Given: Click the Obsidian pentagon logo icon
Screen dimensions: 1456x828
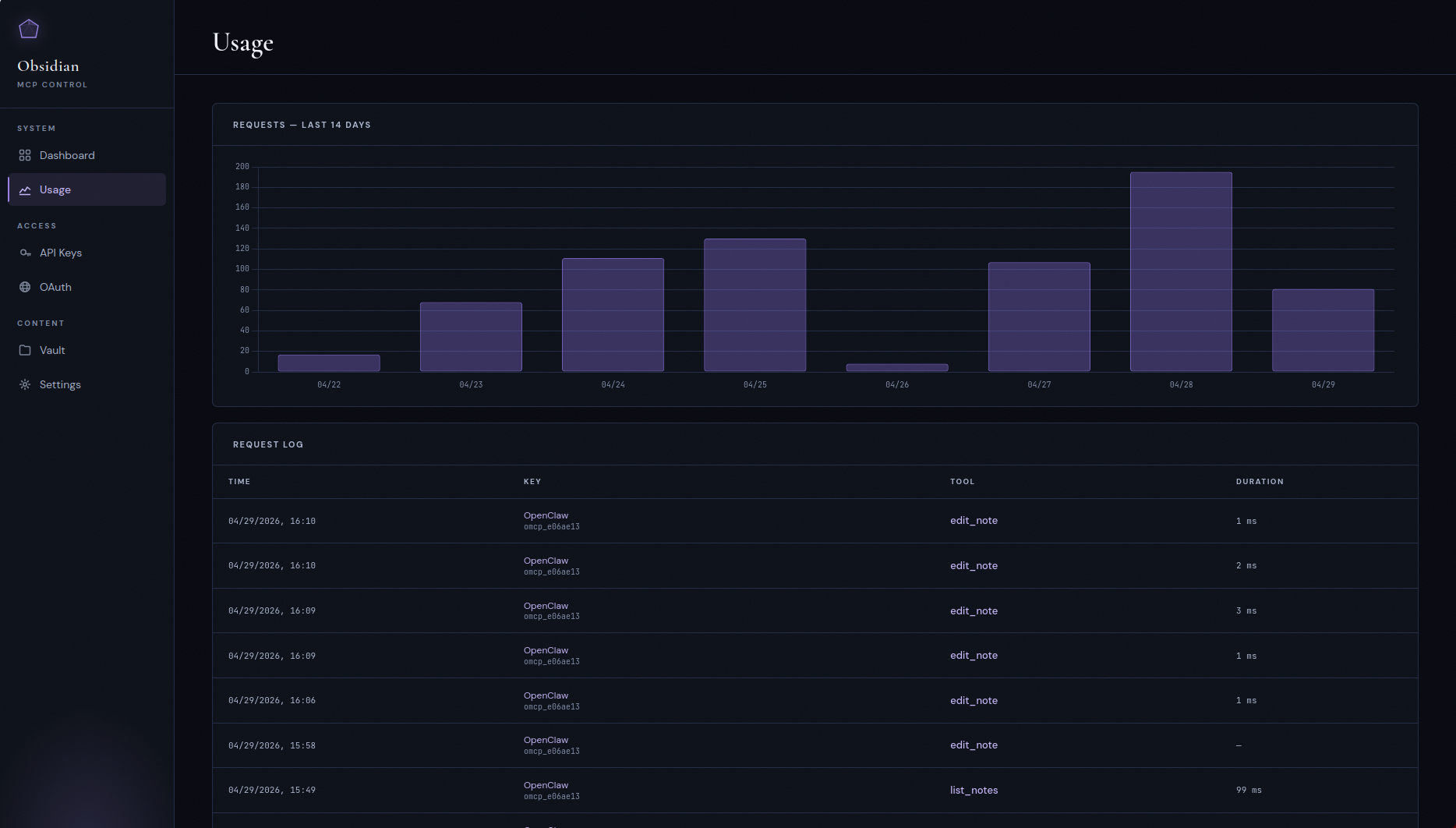Looking at the screenshot, I should point(29,29).
